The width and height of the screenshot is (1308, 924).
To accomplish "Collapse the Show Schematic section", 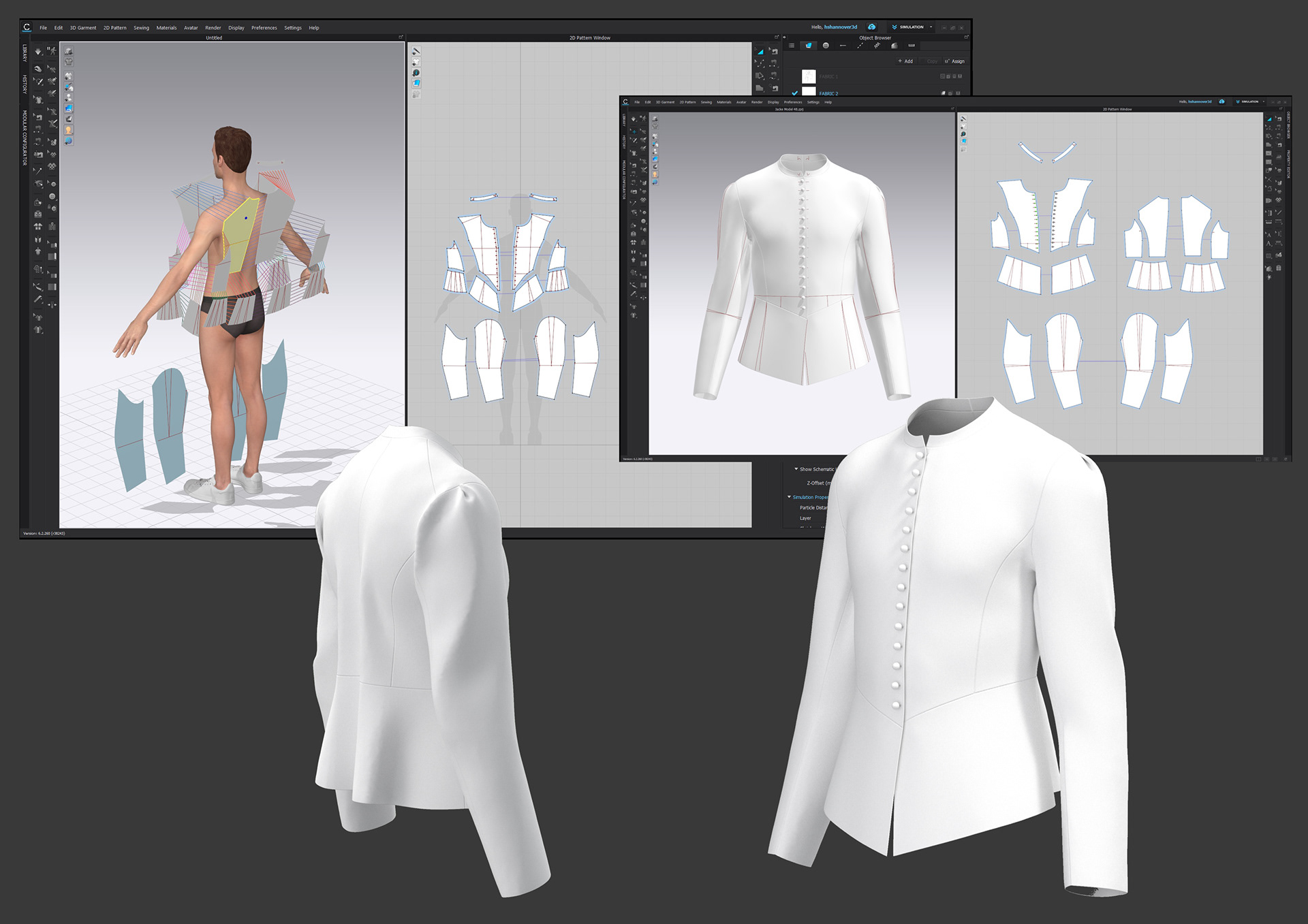I will [x=796, y=469].
